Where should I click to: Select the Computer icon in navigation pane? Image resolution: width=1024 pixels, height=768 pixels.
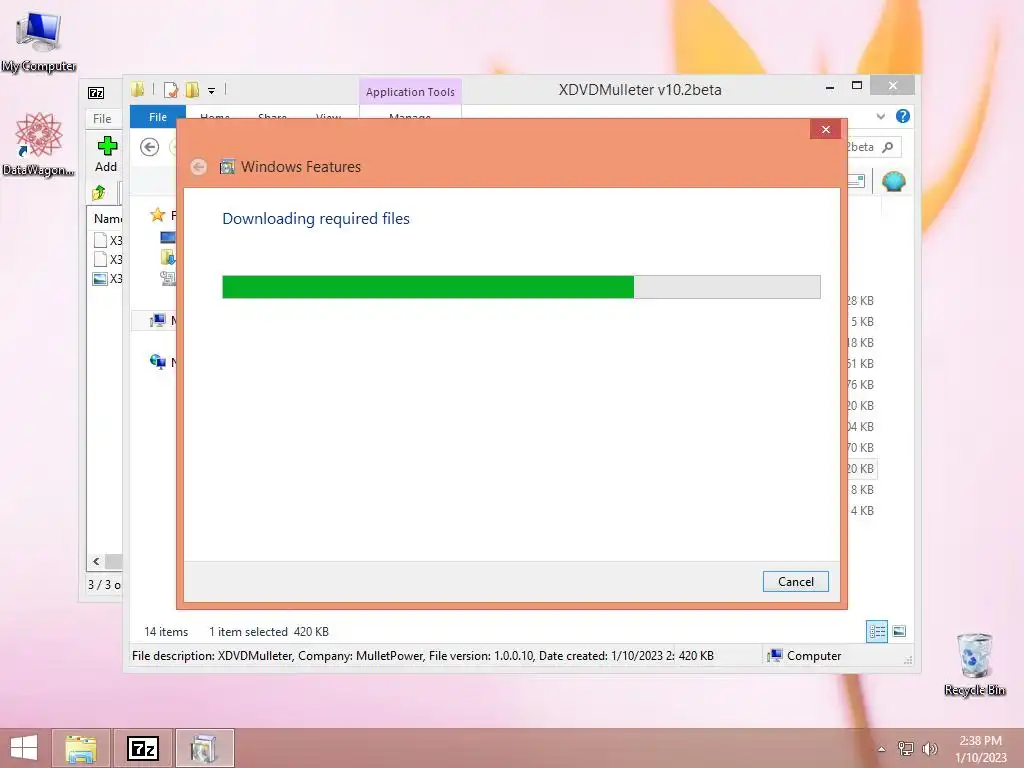pyautogui.click(x=157, y=320)
